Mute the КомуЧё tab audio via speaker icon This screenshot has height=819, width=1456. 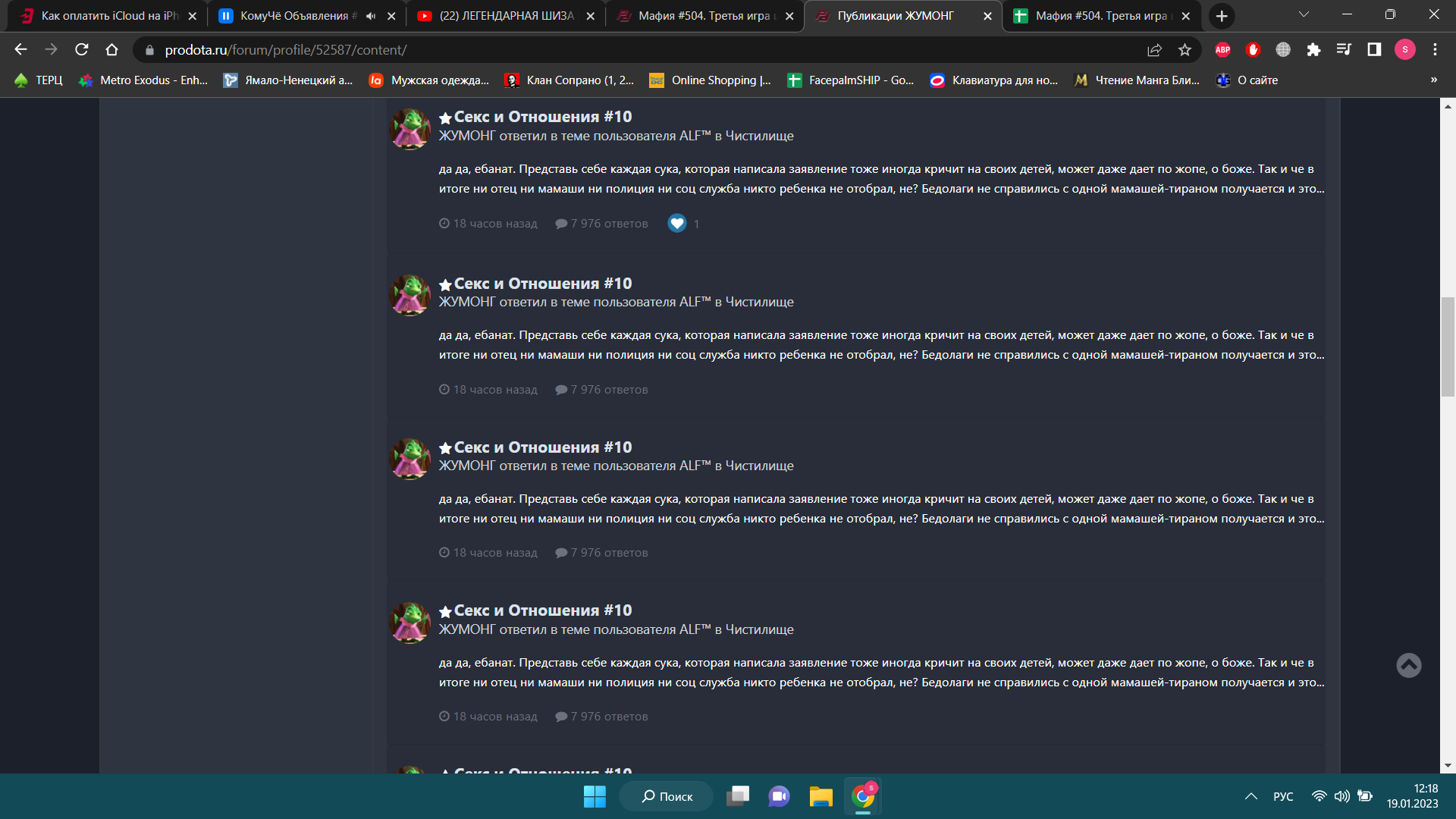tap(369, 15)
